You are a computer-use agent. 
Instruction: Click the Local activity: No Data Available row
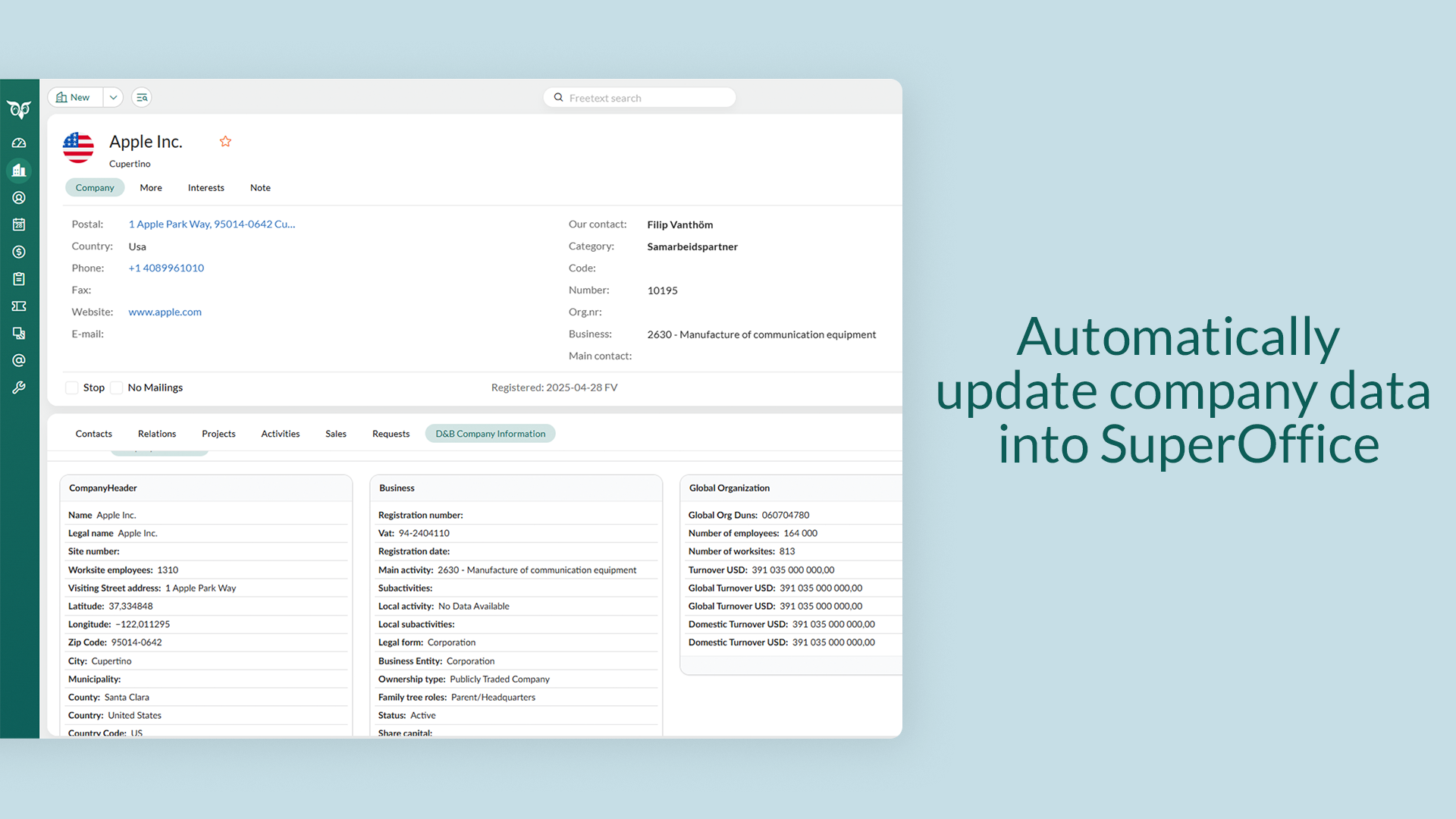(x=516, y=606)
